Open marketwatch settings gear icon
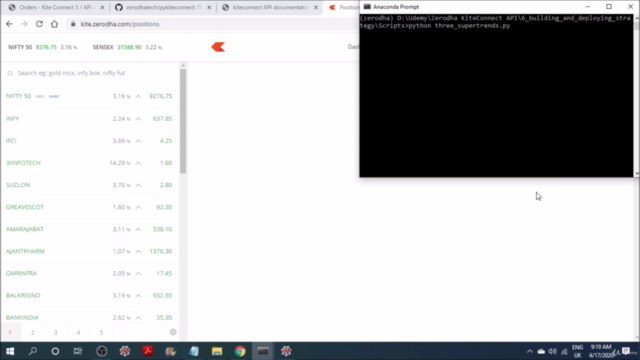 click(x=173, y=332)
